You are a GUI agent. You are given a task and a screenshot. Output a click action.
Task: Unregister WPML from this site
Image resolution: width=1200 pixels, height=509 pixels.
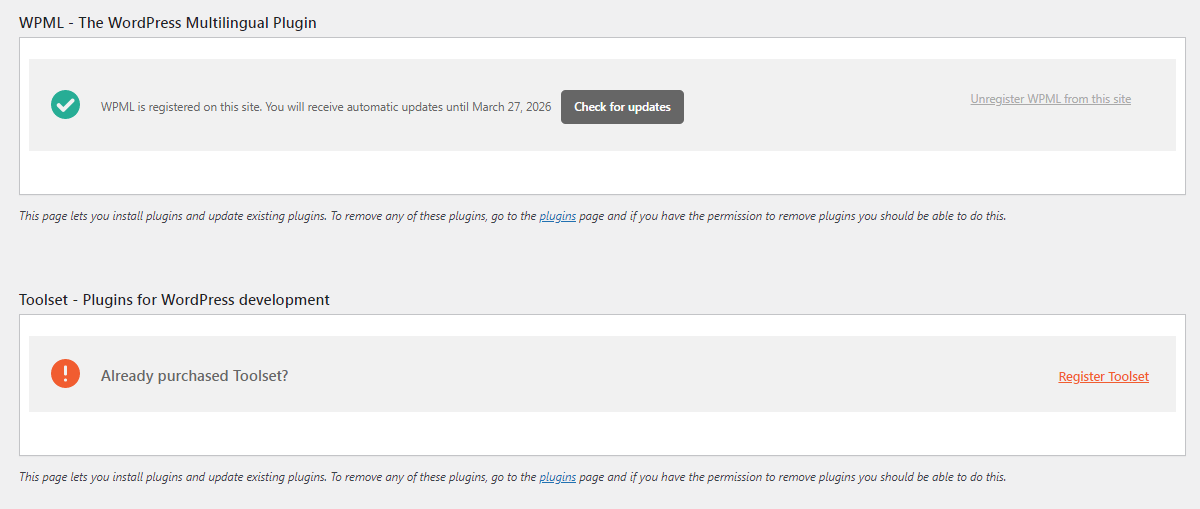(x=1050, y=99)
